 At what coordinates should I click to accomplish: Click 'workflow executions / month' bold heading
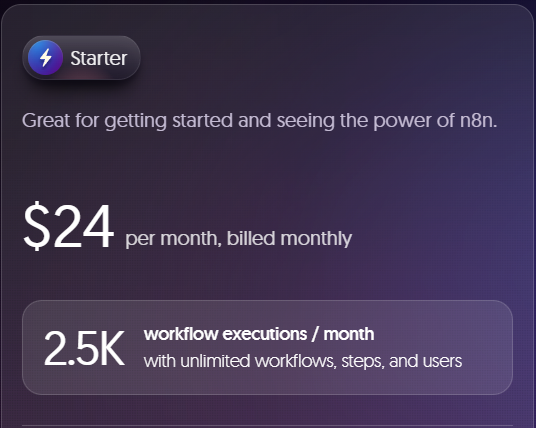[x=259, y=334]
